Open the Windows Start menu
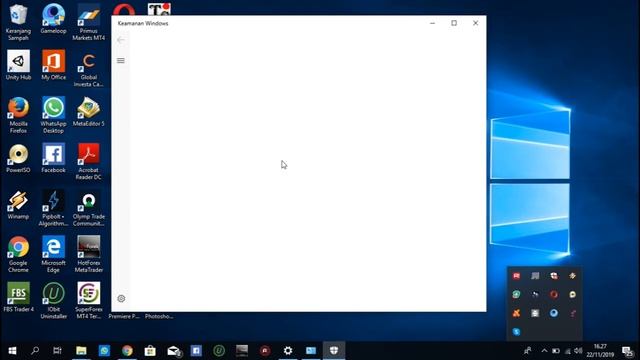Viewport: 640px width, 360px height. click(x=12, y=351)
